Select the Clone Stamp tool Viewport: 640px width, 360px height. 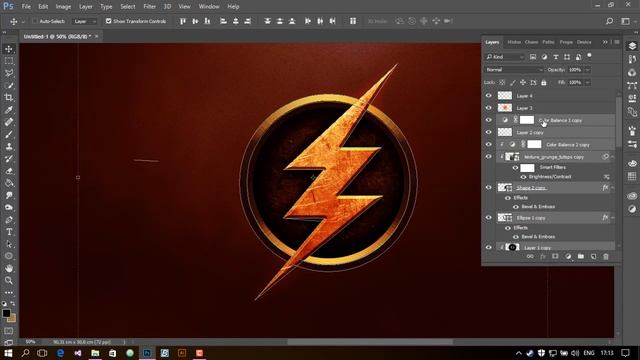click(9, 146)
